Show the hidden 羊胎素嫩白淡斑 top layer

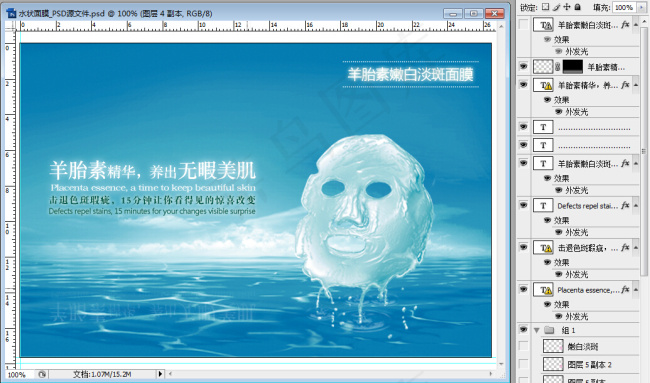[x=524, y=25]
